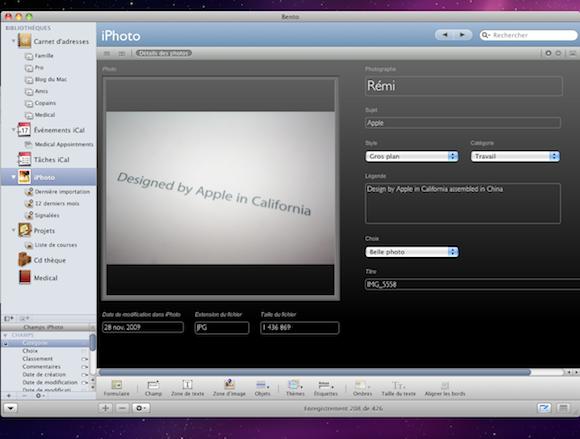Add a field with Champ tool
The image size is (580, 439).
[153, 388]
